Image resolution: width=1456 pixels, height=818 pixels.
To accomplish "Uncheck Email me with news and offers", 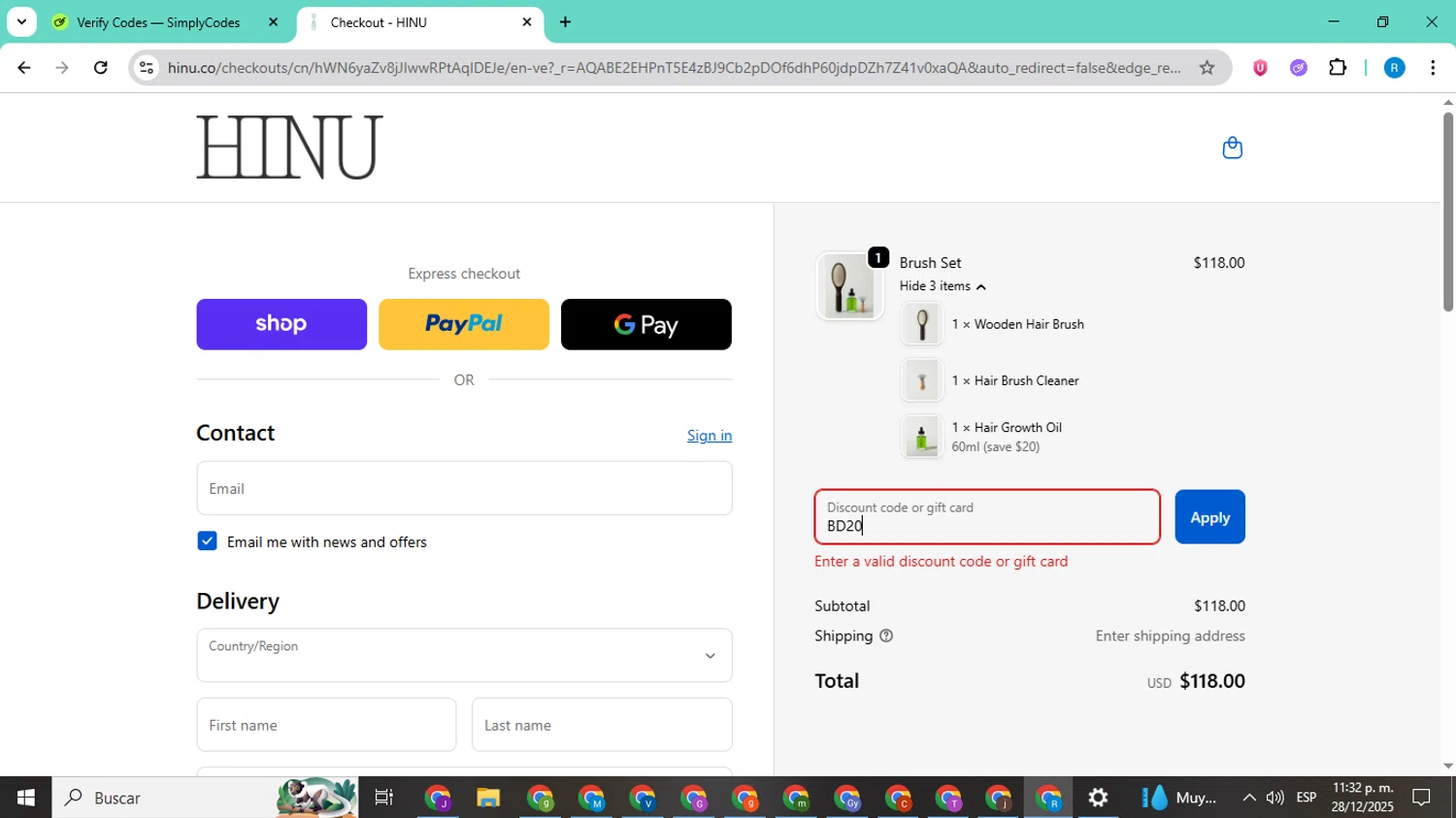I will coord(207,541).
